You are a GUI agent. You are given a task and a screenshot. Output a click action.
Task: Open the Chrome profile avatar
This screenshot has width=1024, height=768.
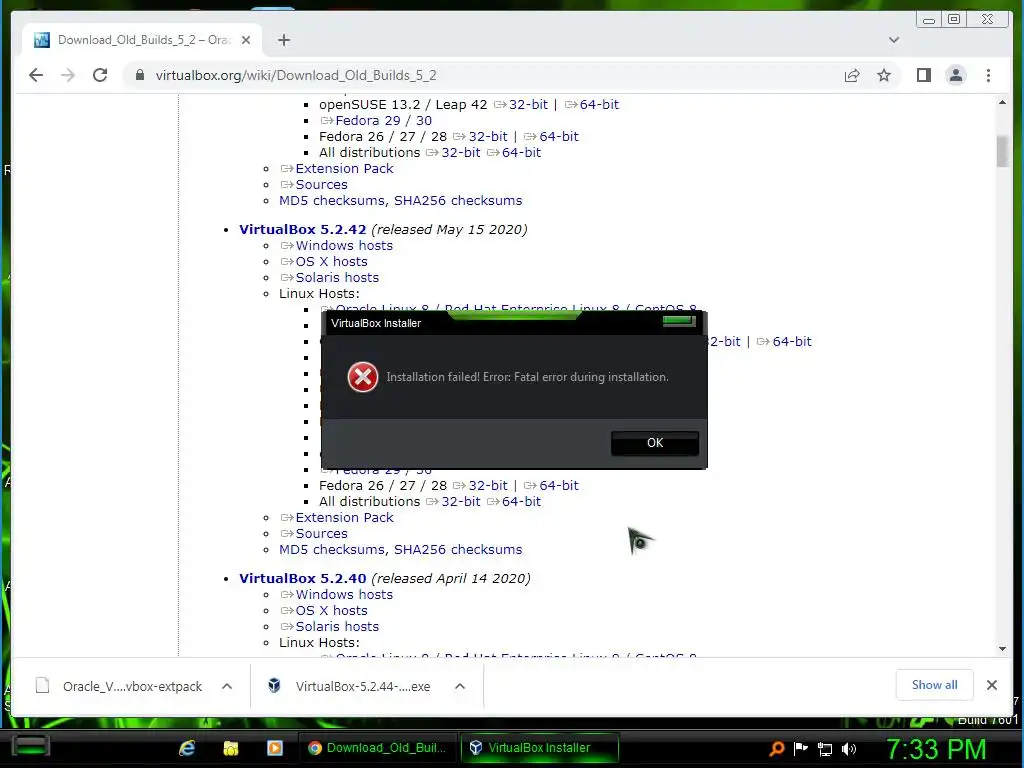click(x=955, y=75)
